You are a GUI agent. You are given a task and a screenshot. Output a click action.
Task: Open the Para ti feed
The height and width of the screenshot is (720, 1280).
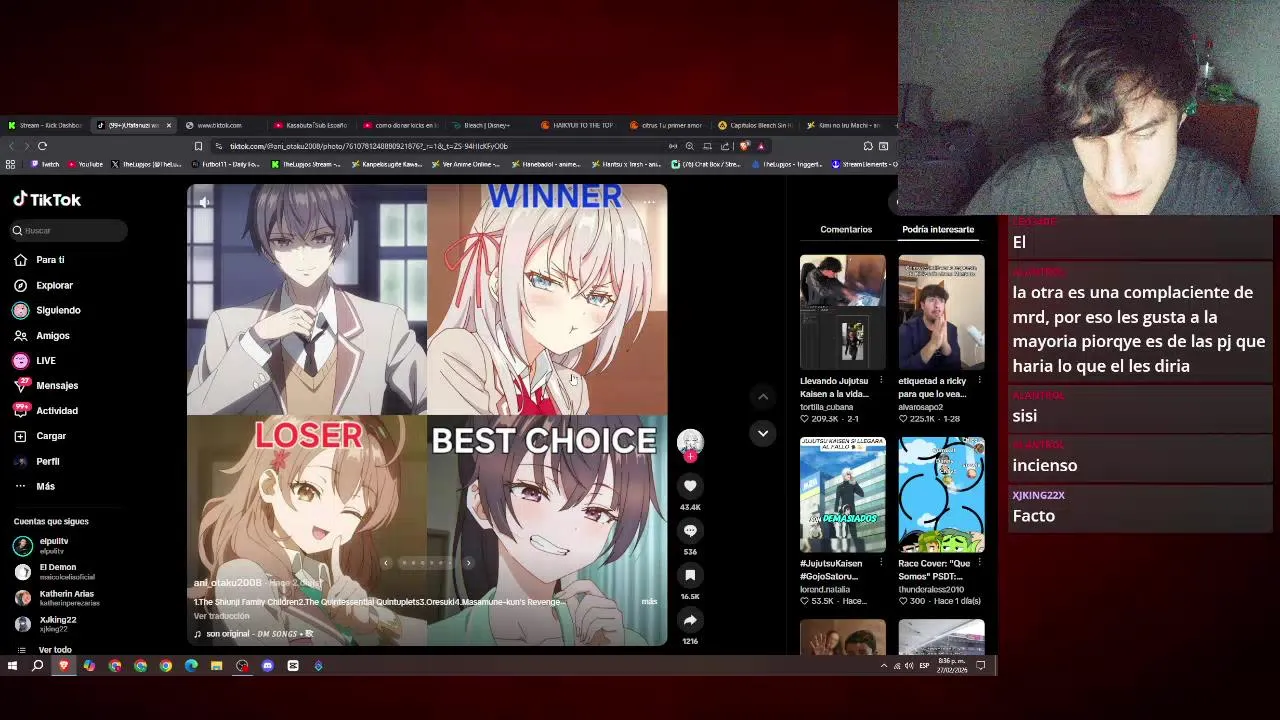[x=40, y=260]
